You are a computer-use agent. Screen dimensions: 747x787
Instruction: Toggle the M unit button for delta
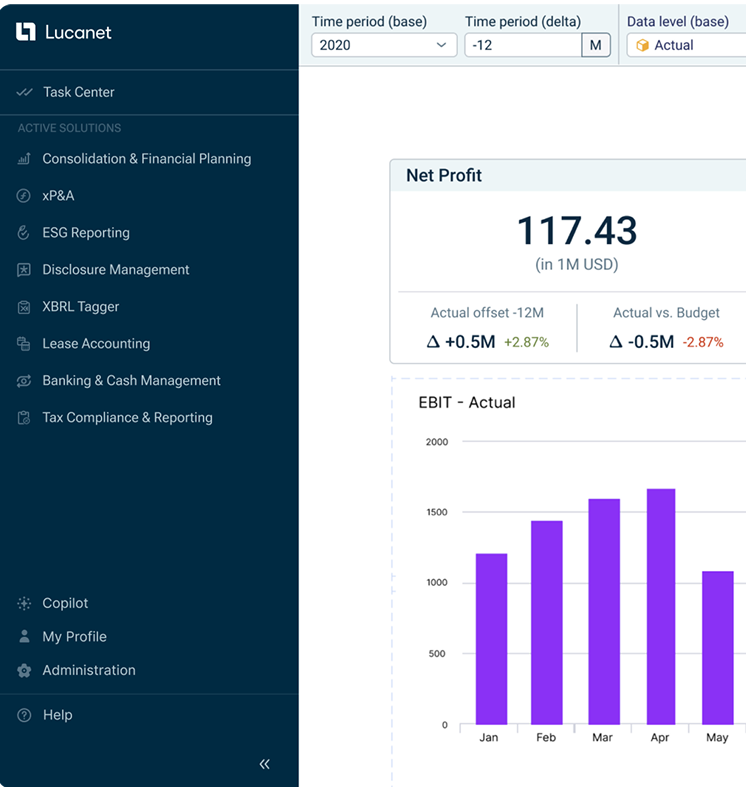(x=596, y=45)
